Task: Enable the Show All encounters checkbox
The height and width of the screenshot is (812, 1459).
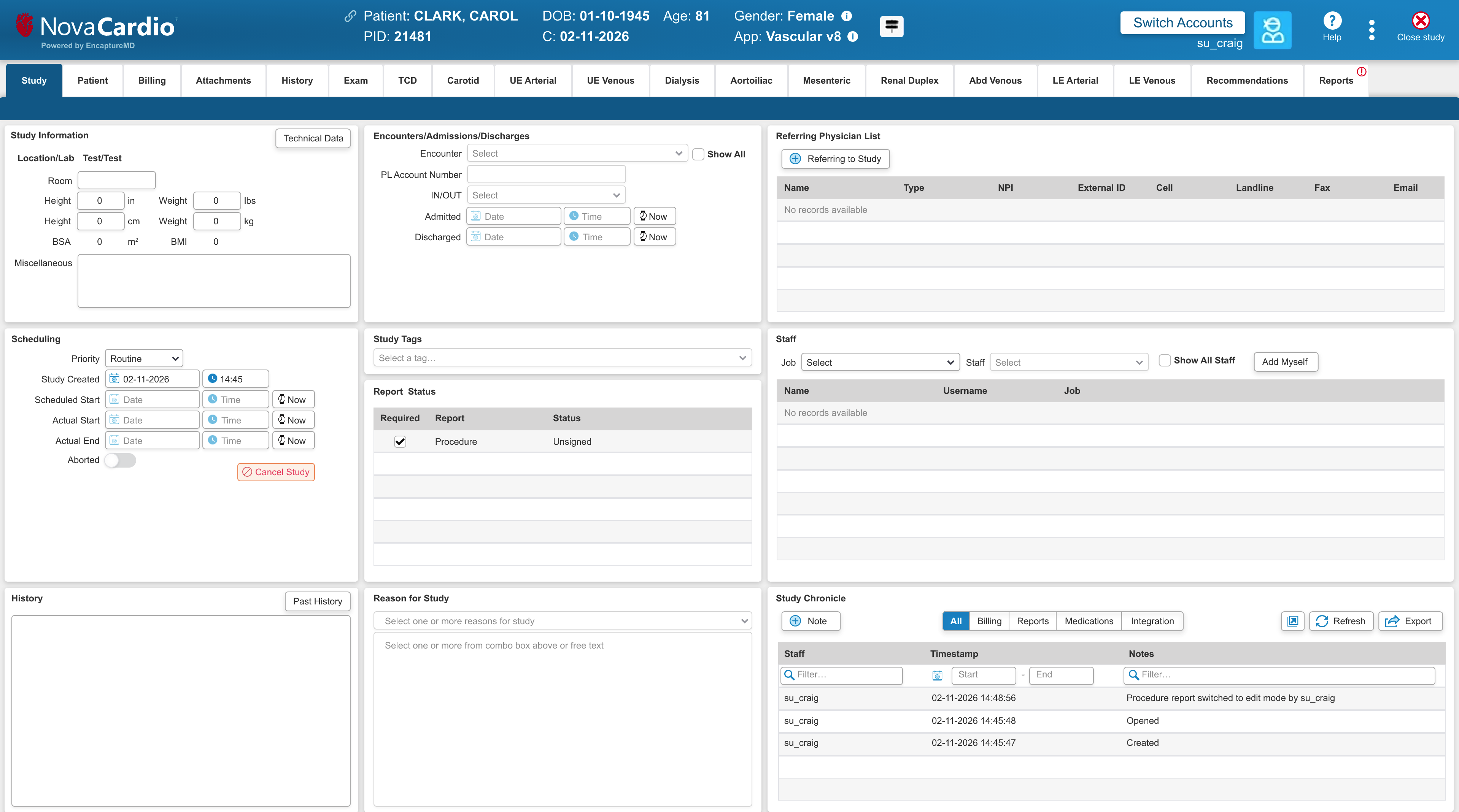Action: 698,154
